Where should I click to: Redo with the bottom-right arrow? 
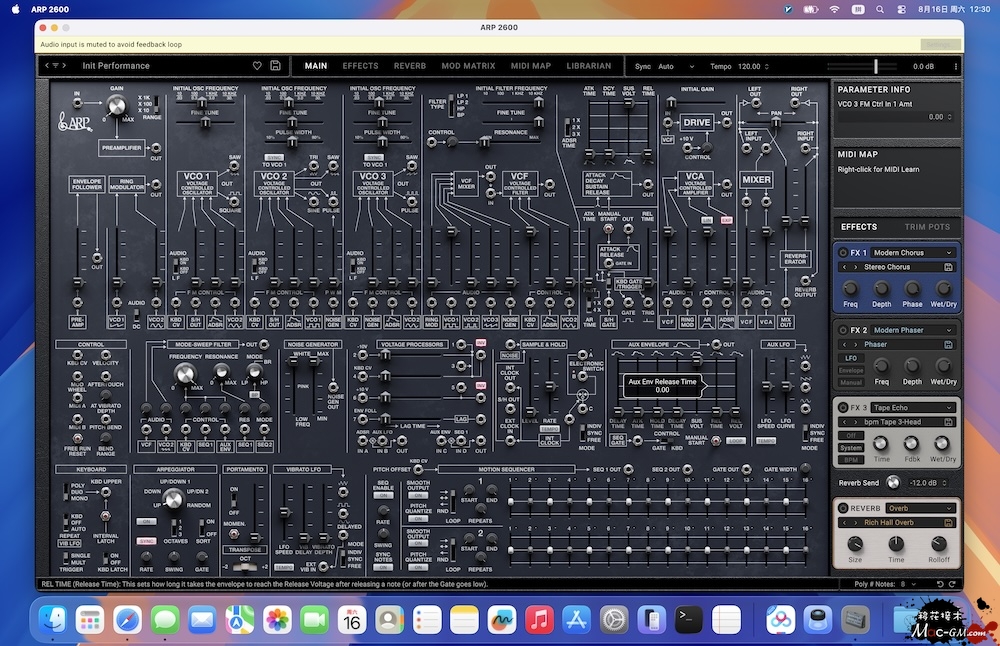click(952, 584)
